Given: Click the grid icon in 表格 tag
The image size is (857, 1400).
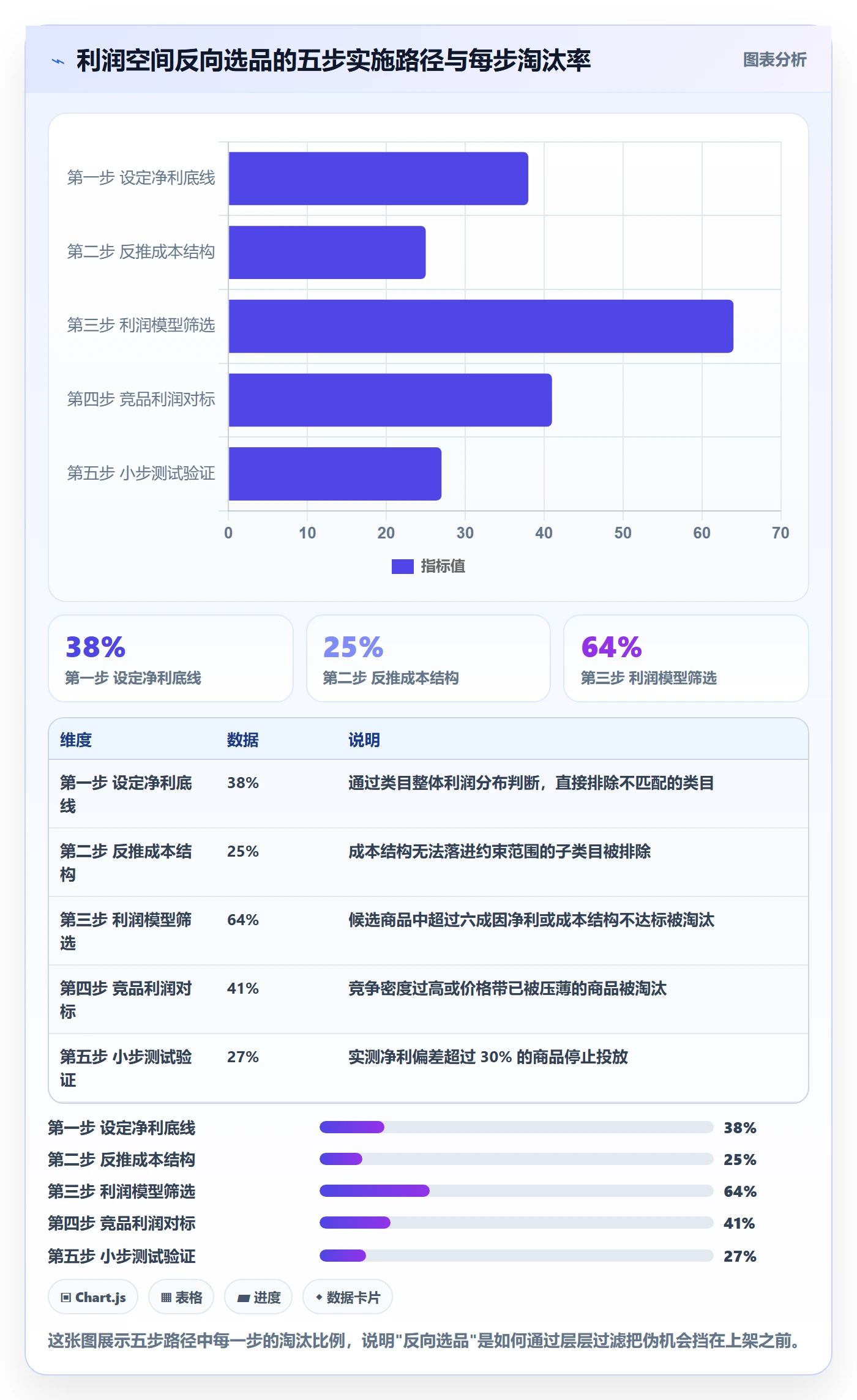Looking at the screenshot, I should click(x=166, y=1297).
